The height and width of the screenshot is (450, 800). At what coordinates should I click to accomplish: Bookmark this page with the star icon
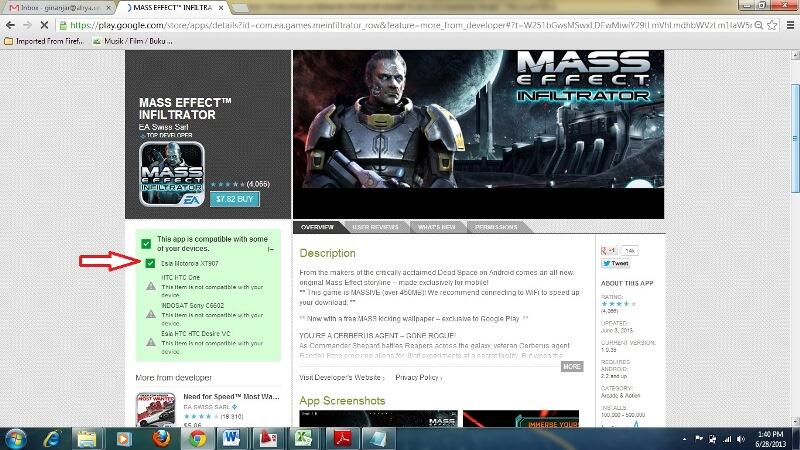(x=772, y=25)
